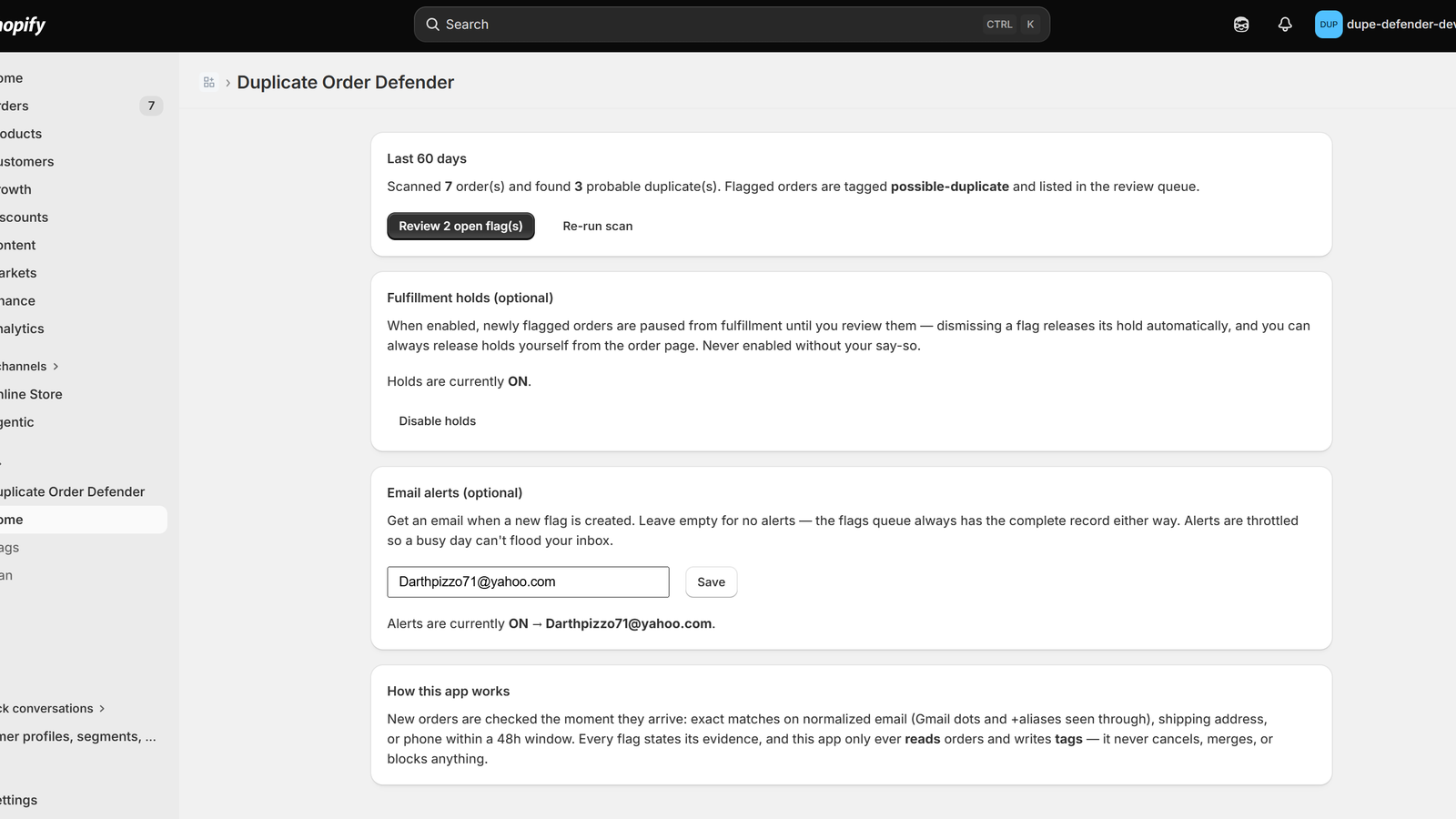
Task: Click the bold 'possible-duplicate' tag text
Action: click(950, 187)
